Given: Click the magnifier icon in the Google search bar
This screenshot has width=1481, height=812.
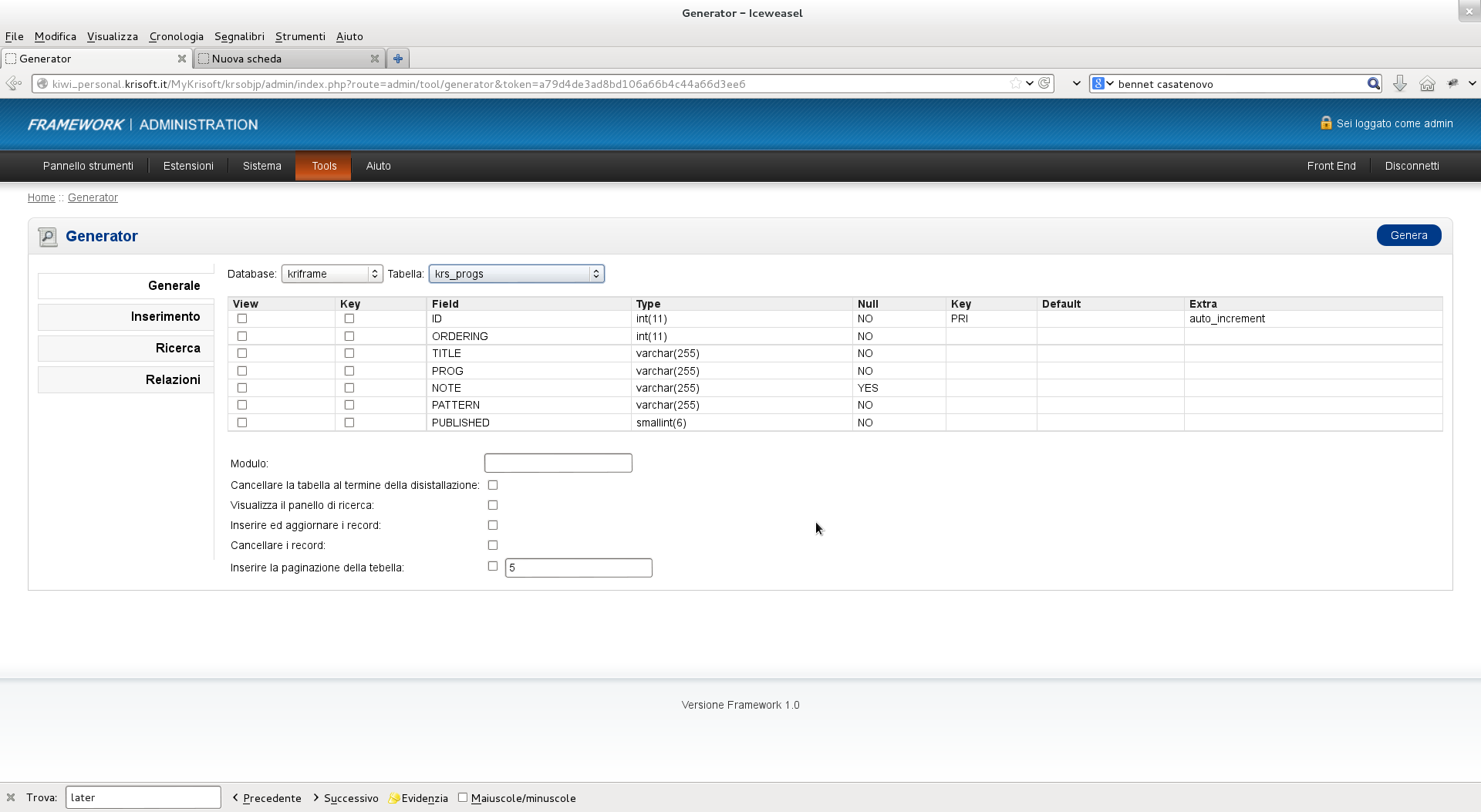Looking at the screenshot, I should point(1374,83).
